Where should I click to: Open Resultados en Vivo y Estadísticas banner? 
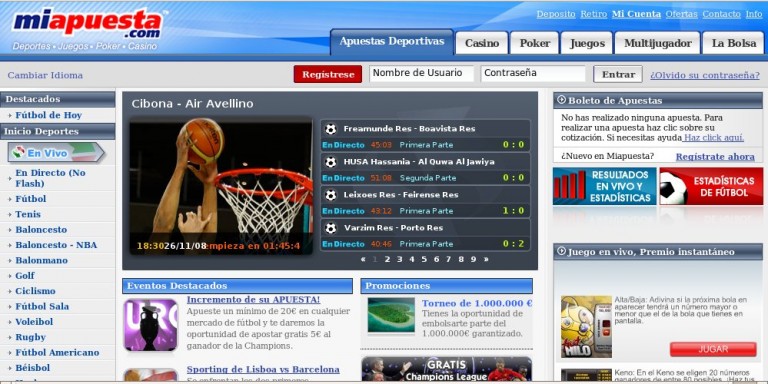pos(604,186)
